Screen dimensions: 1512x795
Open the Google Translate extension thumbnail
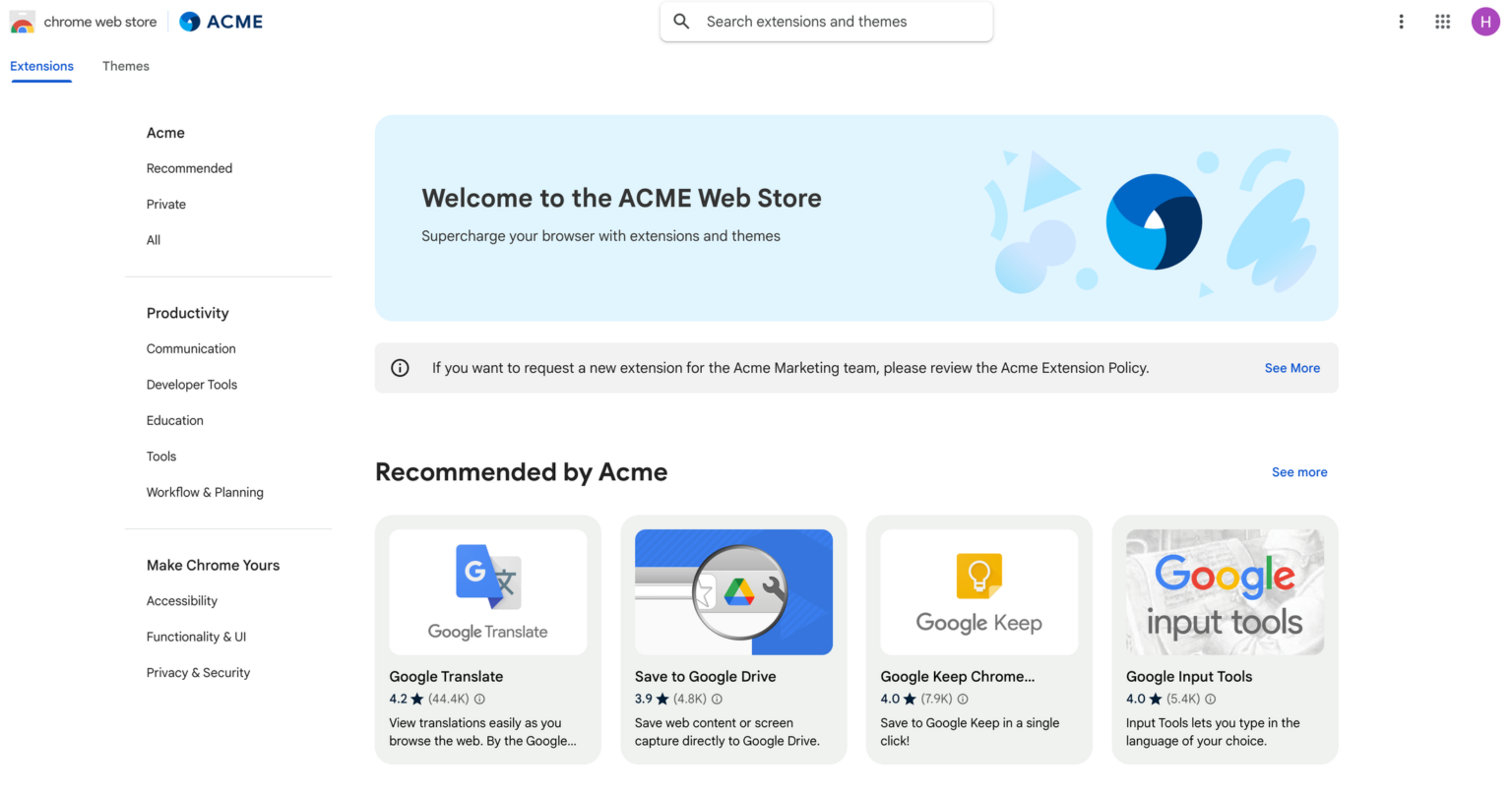(x=487, y=591)
